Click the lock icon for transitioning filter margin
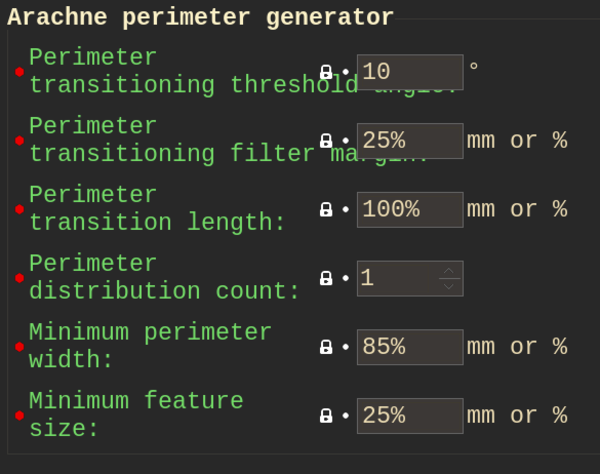Viewport: 600px width, 474px height. pos(326,141)
